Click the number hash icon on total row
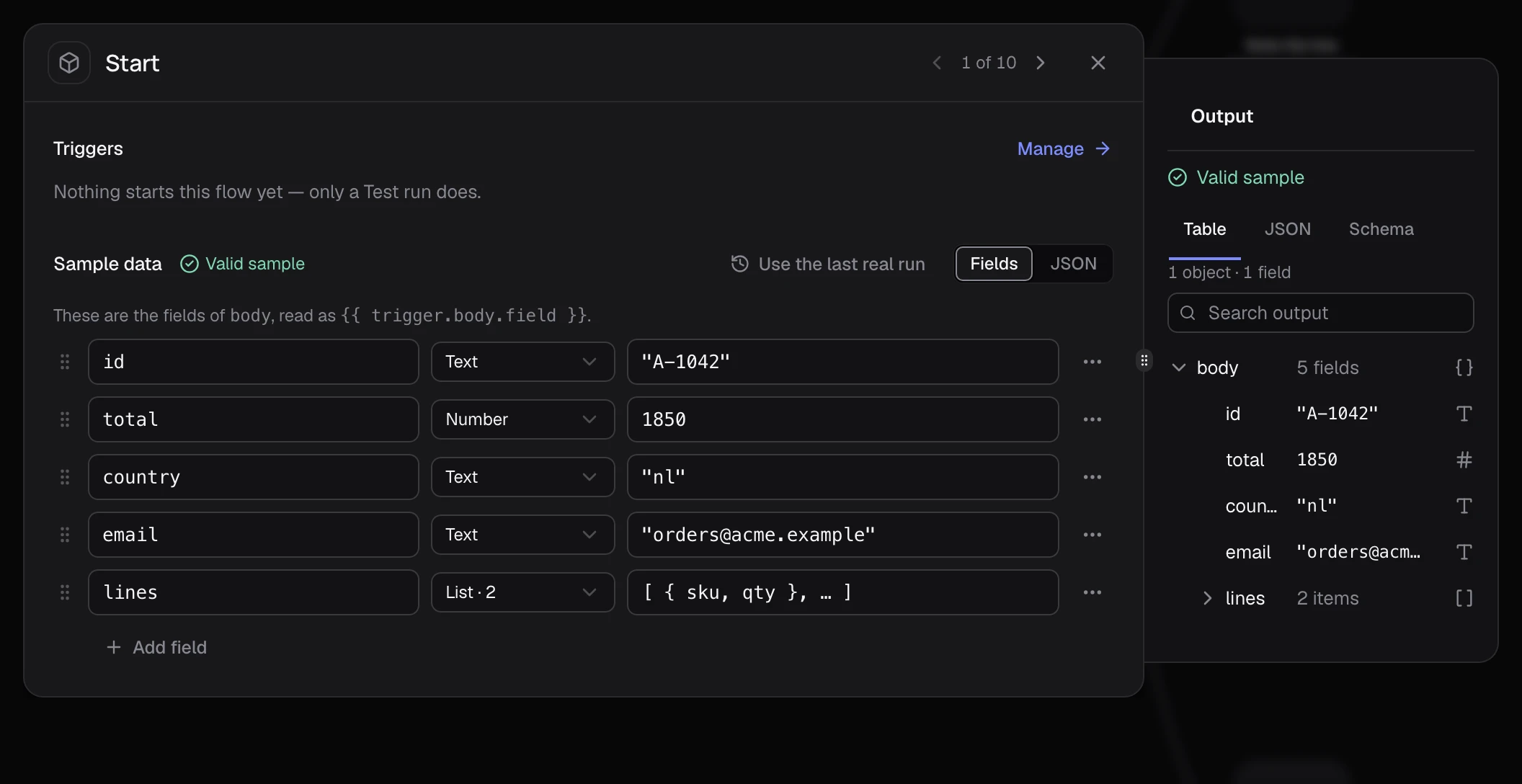 point(1464,460)
